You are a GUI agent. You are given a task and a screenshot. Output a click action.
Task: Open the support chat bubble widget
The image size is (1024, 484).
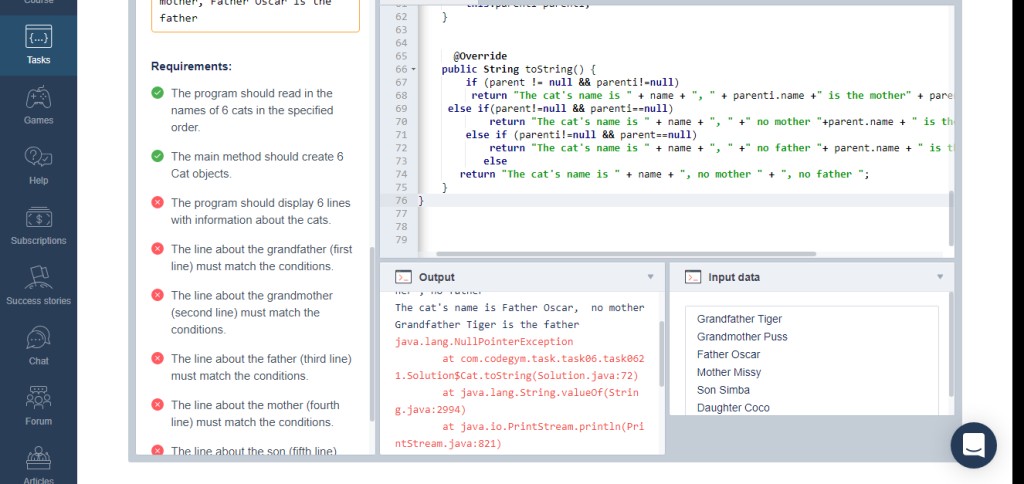973,445
